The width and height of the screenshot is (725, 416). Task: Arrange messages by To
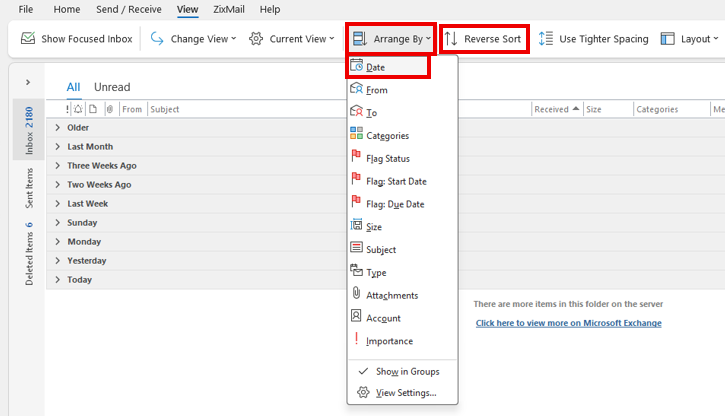coord(402,113)
